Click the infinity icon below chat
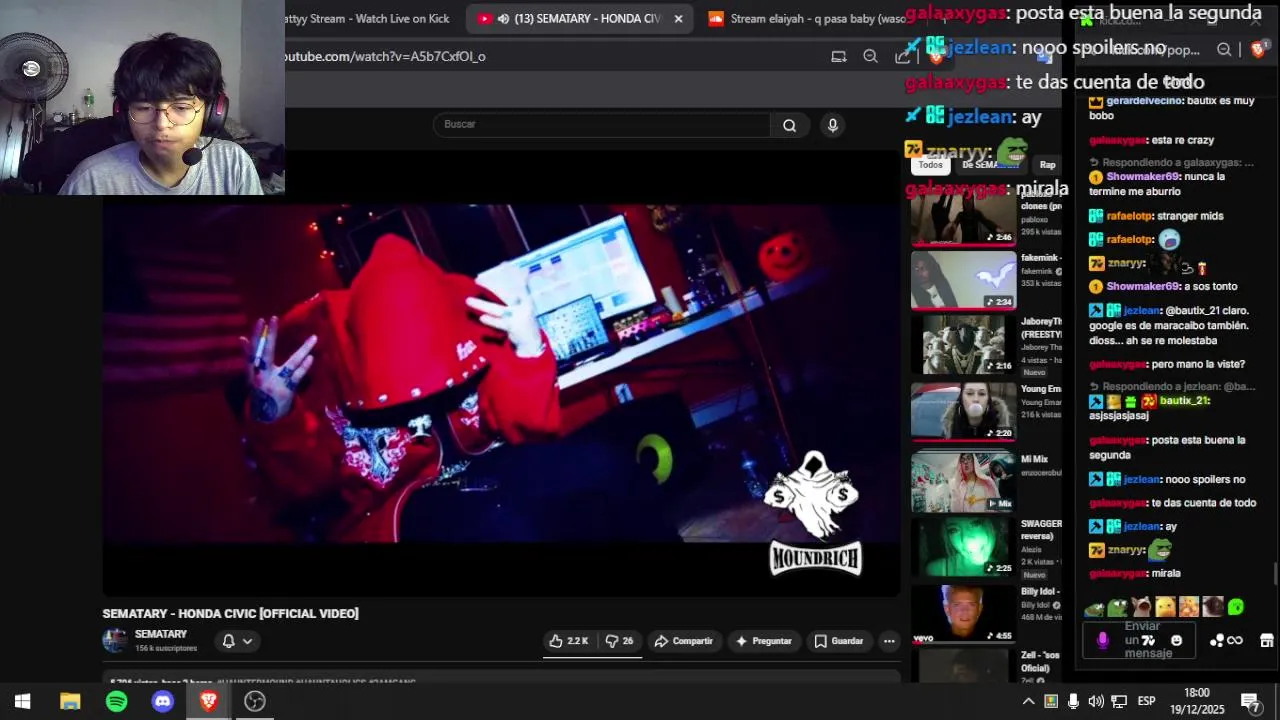 (1235, 641)
